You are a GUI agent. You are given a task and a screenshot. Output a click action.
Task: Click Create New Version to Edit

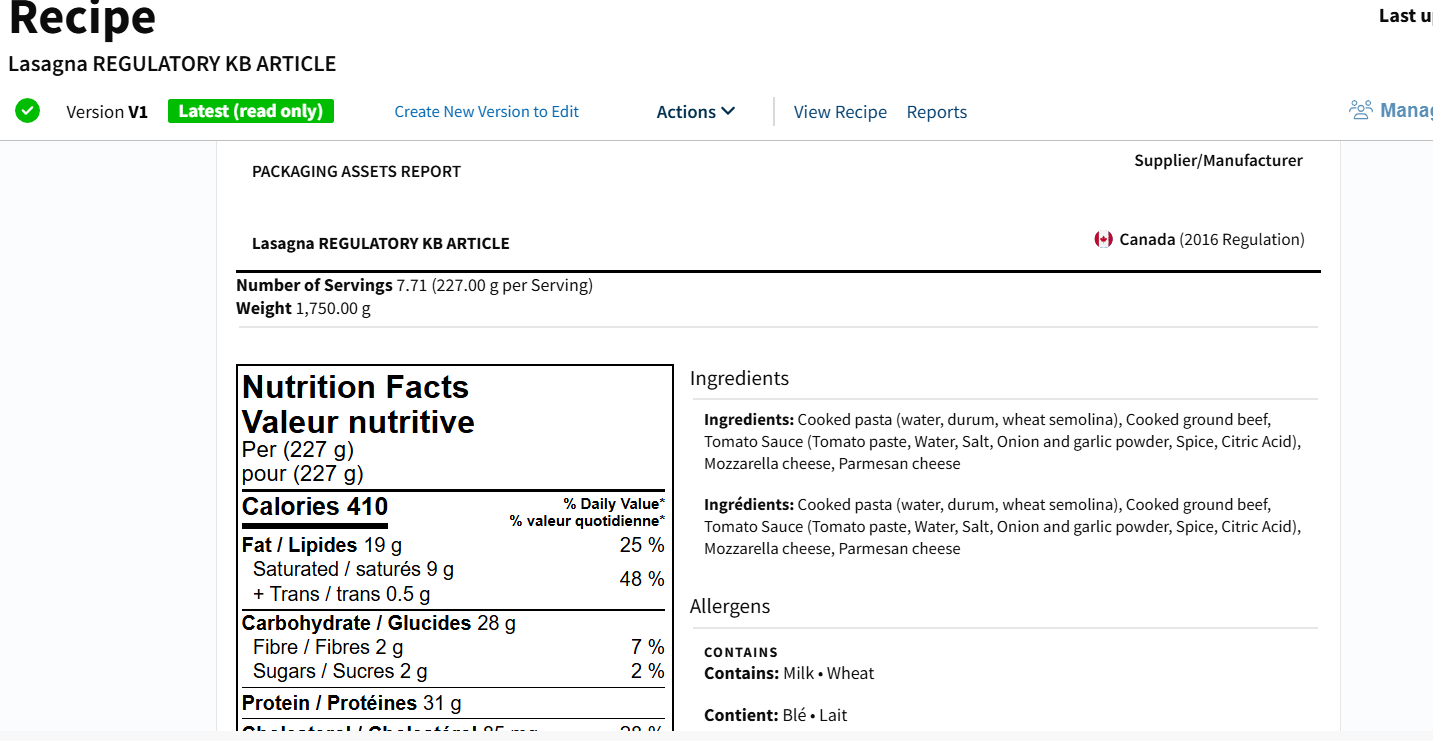[486, 111]
